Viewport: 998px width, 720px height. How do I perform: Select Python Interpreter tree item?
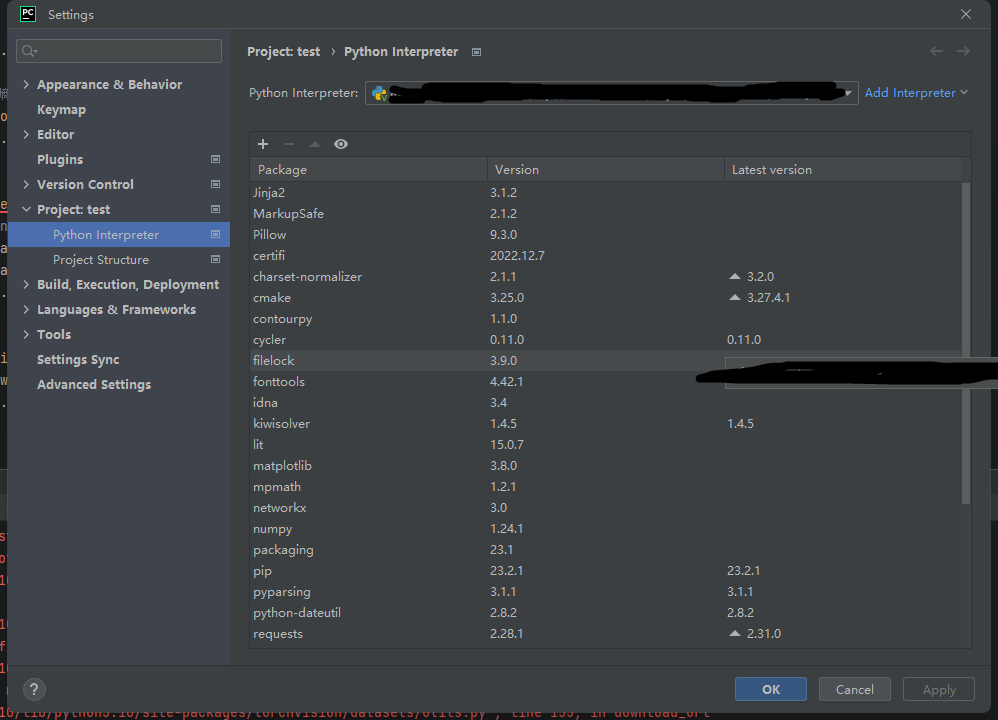118,234
